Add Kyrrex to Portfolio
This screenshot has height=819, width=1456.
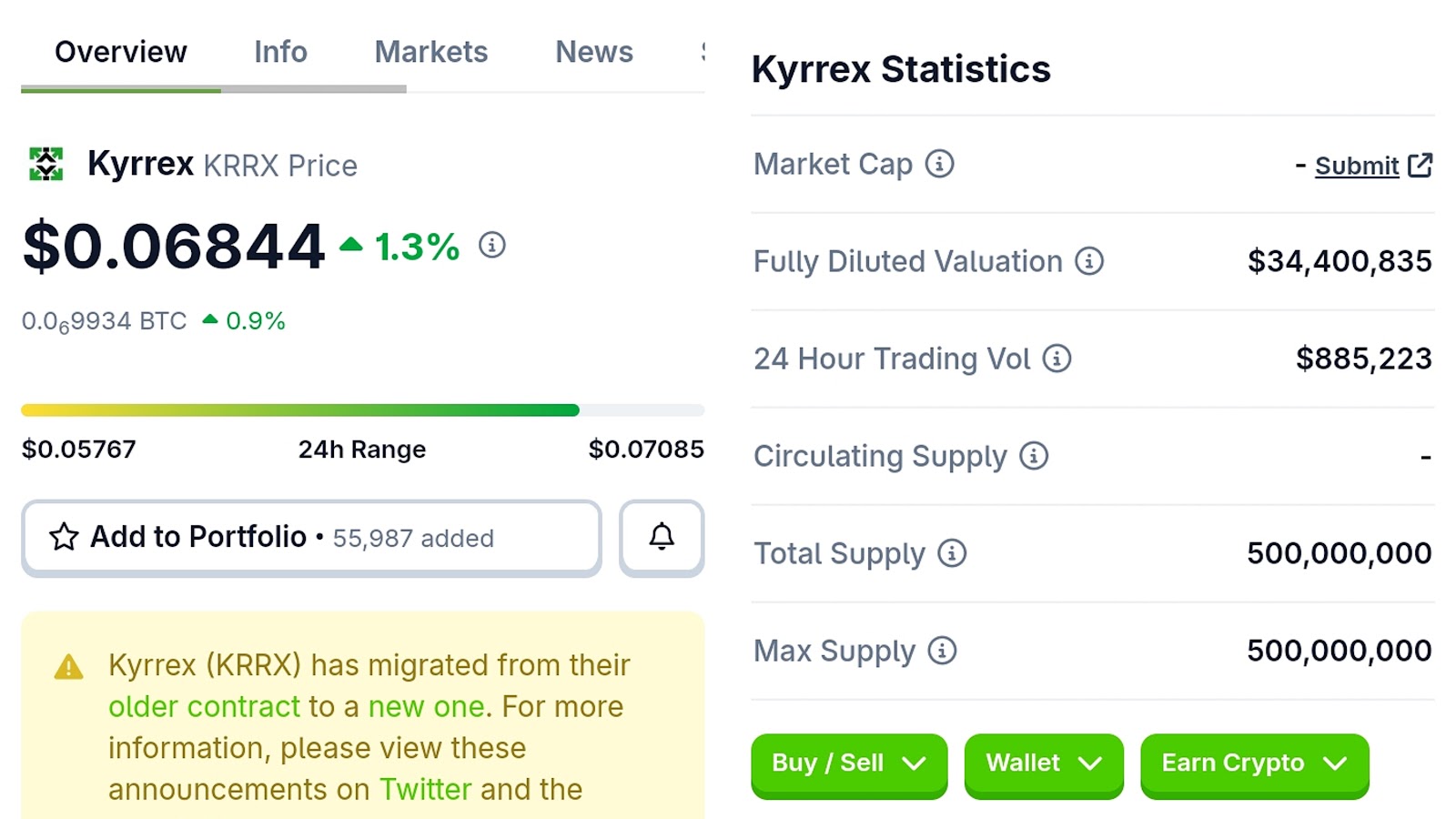tap(311, 538)
